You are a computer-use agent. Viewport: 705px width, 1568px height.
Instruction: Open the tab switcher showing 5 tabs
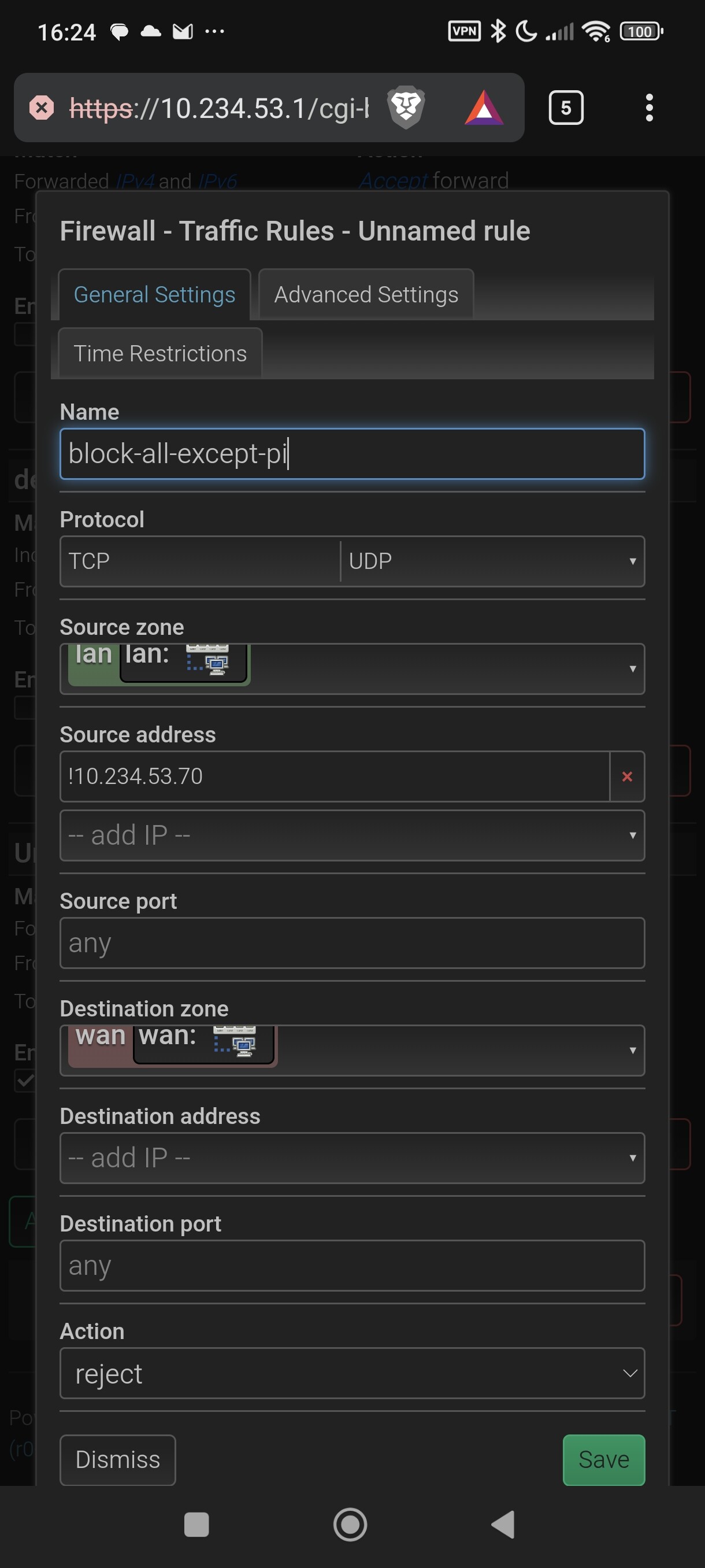(566, 108)
